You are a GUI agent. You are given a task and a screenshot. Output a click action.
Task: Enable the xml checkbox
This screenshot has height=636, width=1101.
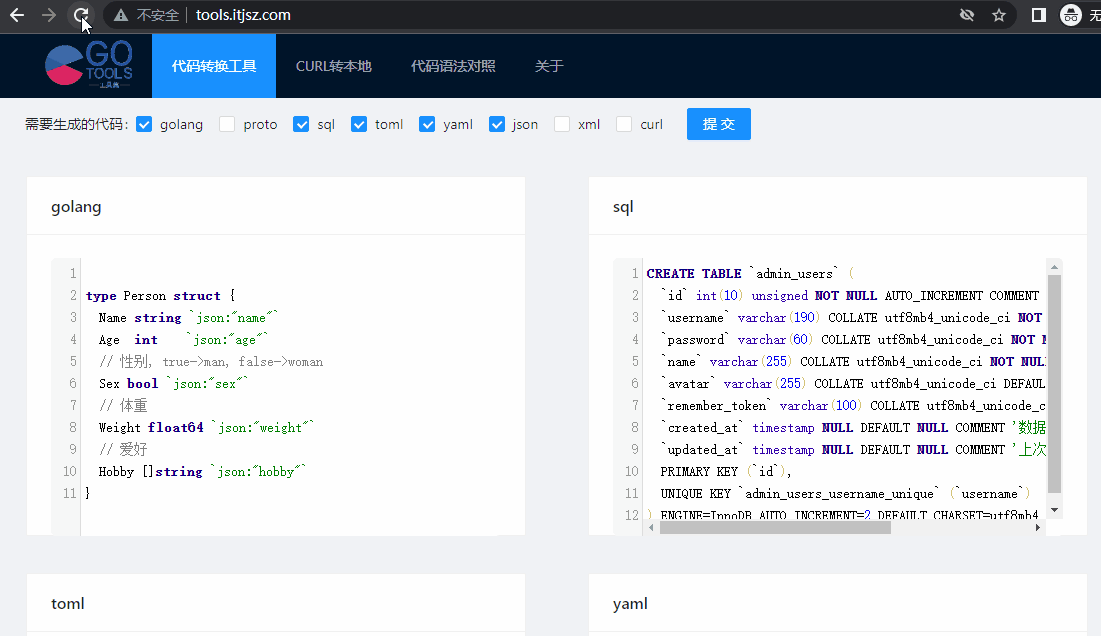562,124
